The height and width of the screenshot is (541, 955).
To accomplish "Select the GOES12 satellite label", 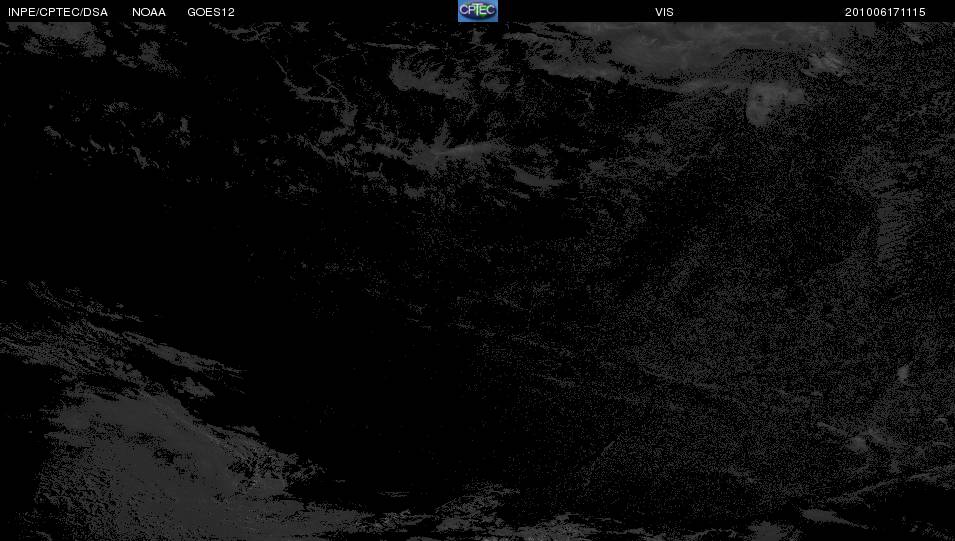I will point(211,12).
